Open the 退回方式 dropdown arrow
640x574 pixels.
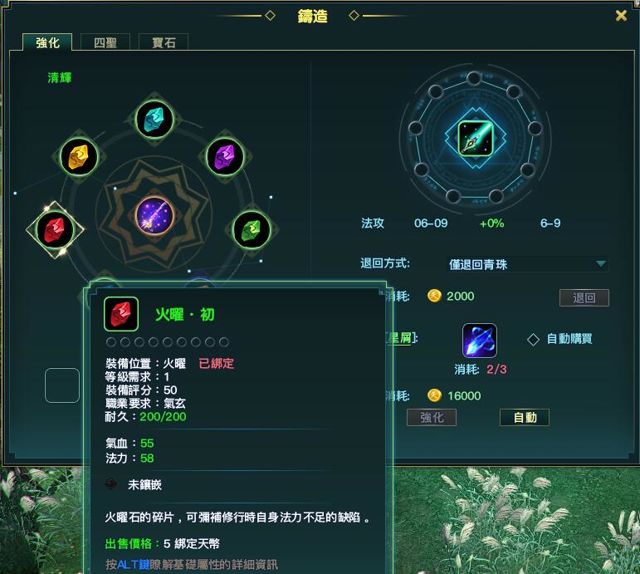click(x=600, y=264)
